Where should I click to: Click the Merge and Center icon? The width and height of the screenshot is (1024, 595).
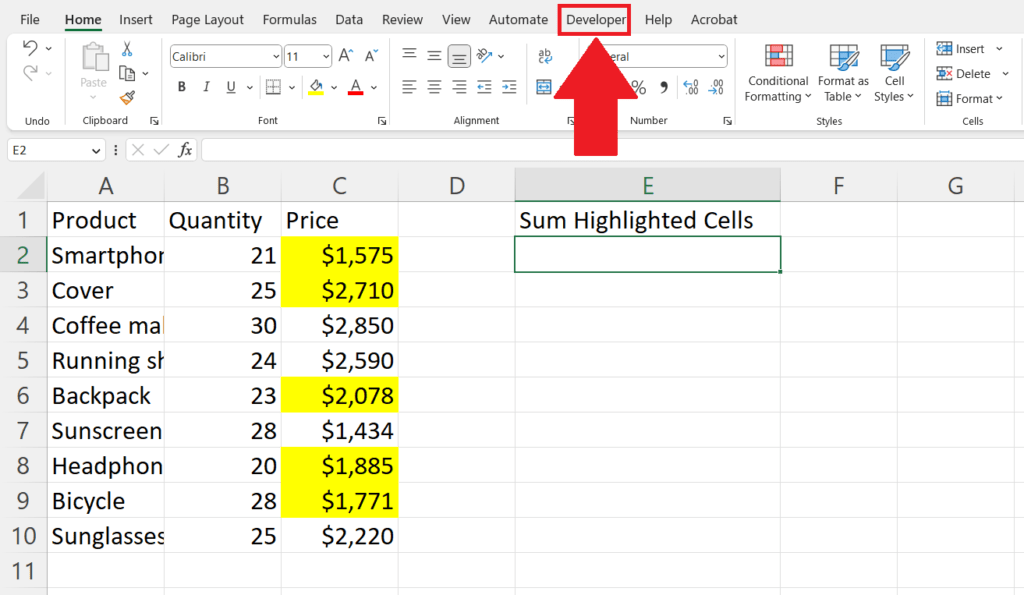(x=543, y=88)
